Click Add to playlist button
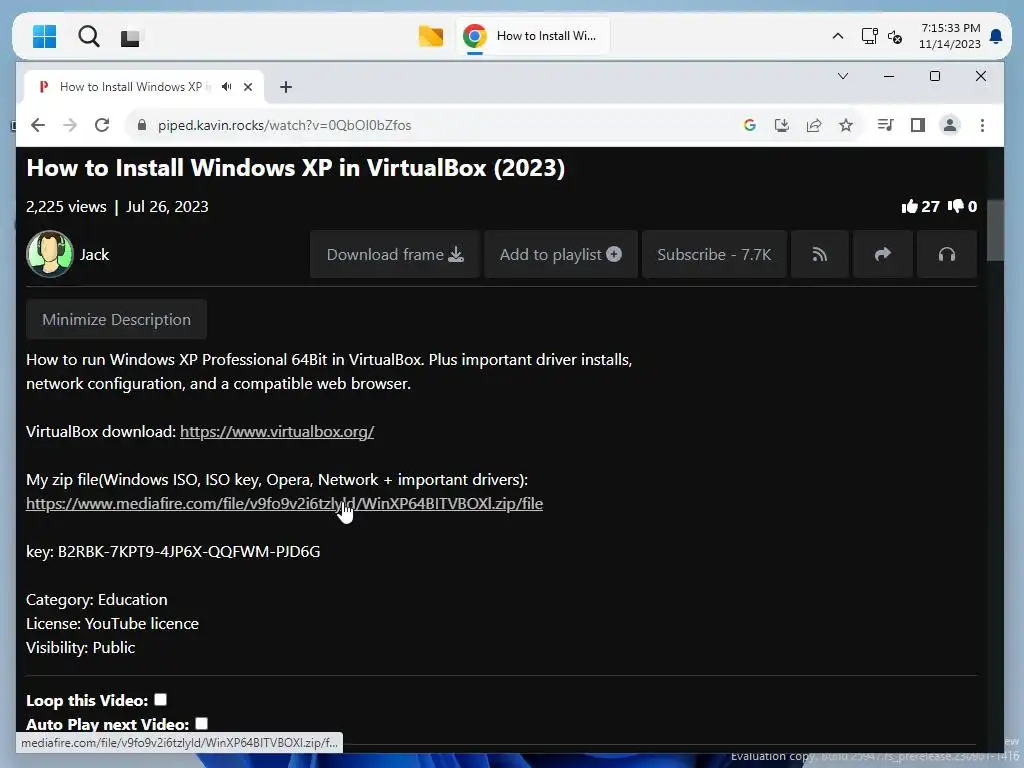1024x768 pixels. pyautogui.click(x=561, y=254)
